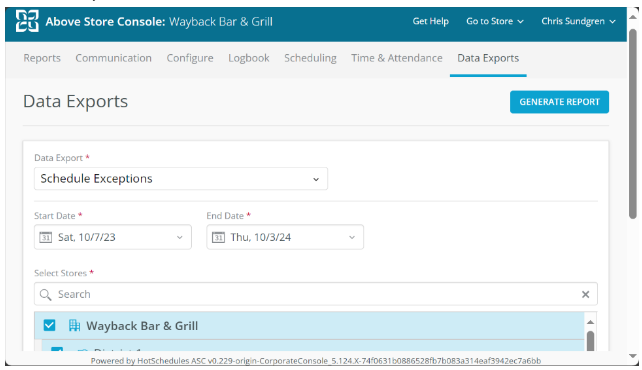Open the Communication tab

point(113,58)
